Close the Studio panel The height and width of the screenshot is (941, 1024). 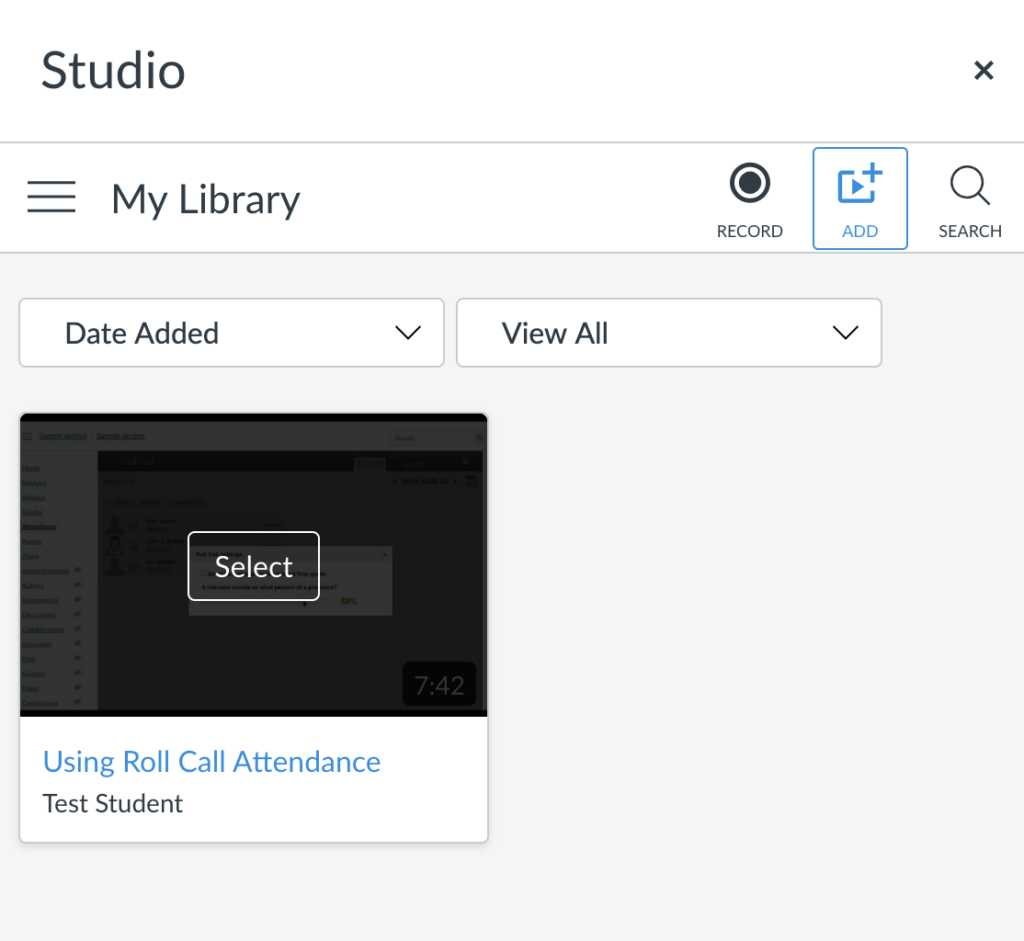coord(983,70)
